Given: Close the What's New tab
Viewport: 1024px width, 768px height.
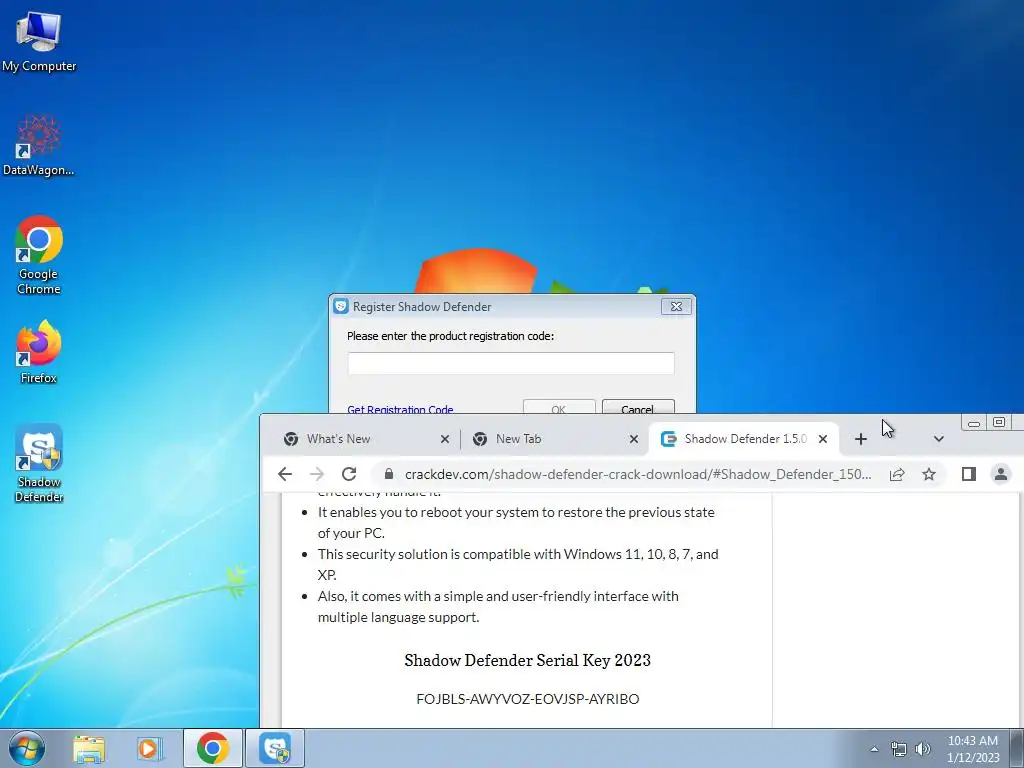Looking at the screenshot, I should [445, 439].
